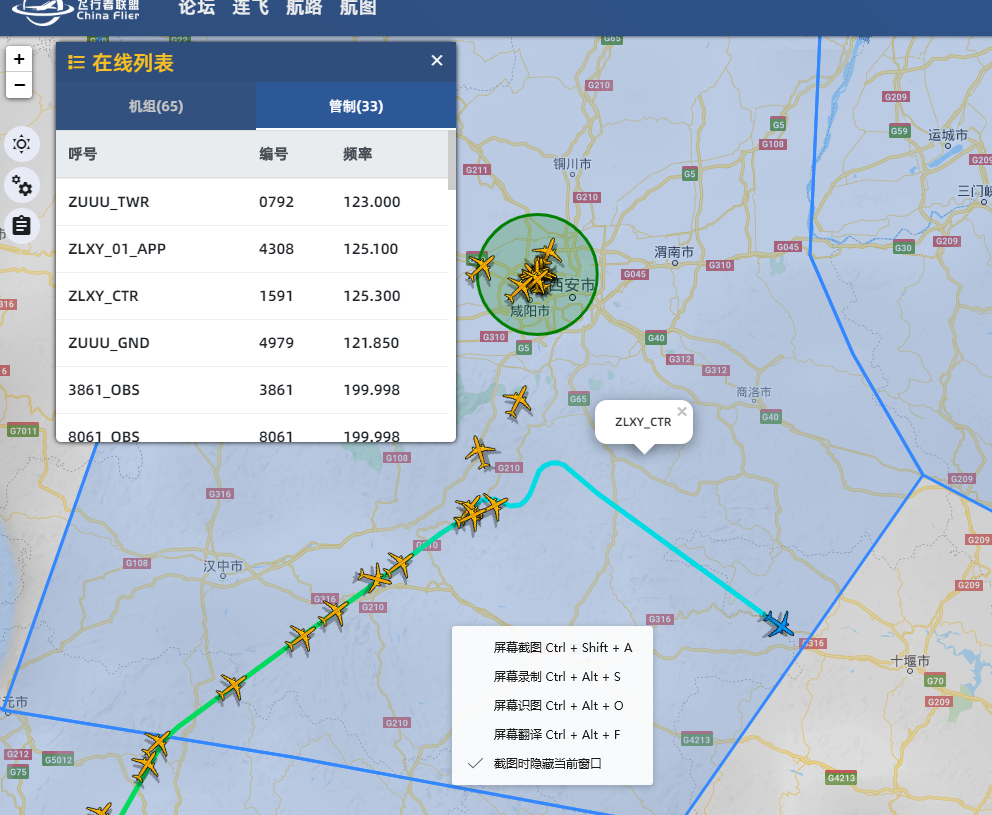Zoom out using the minus button
Image resolution: width=992 pixels, height=815 pixels.
click(19, 85)
